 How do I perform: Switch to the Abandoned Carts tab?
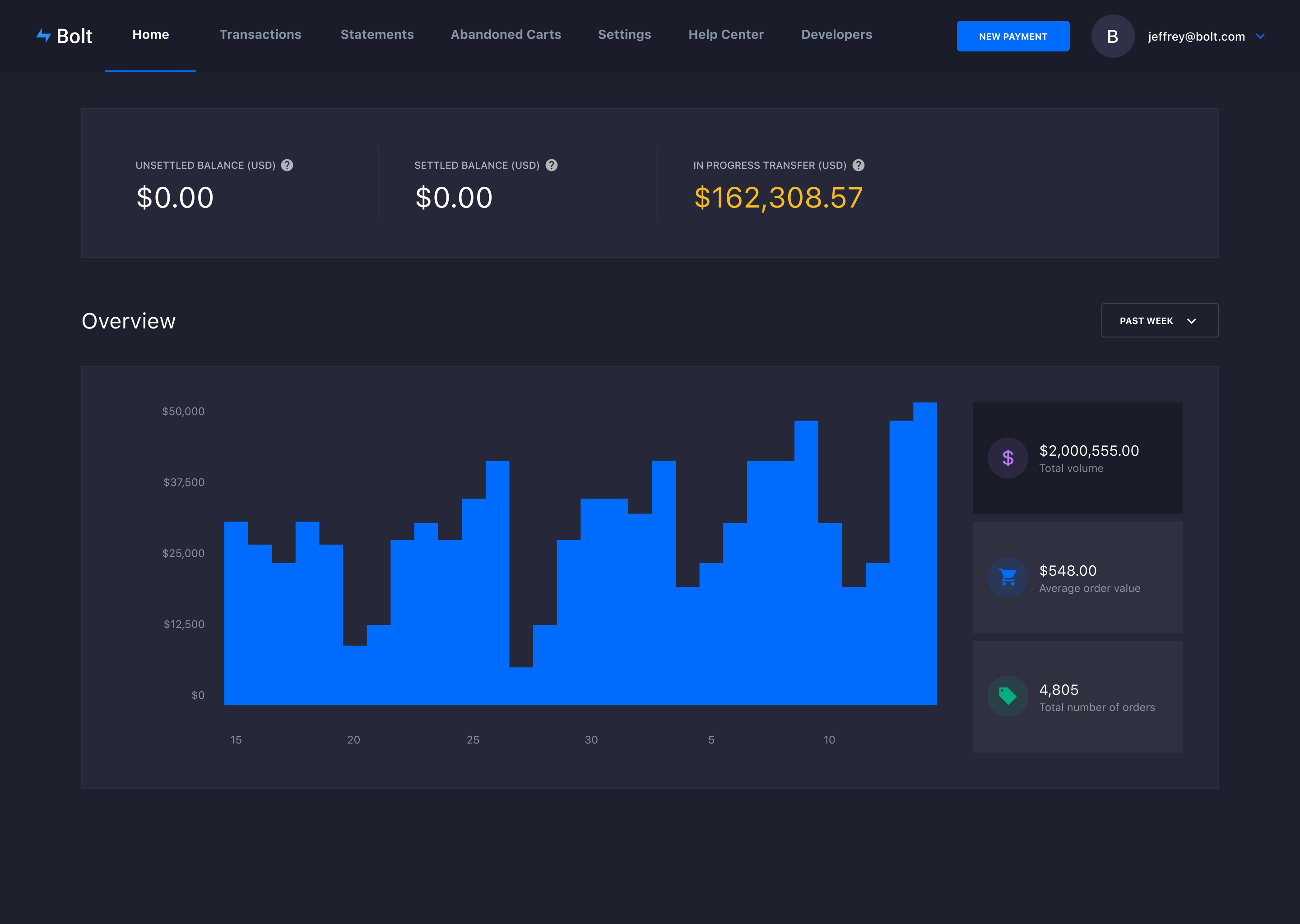tap(506, 35)
